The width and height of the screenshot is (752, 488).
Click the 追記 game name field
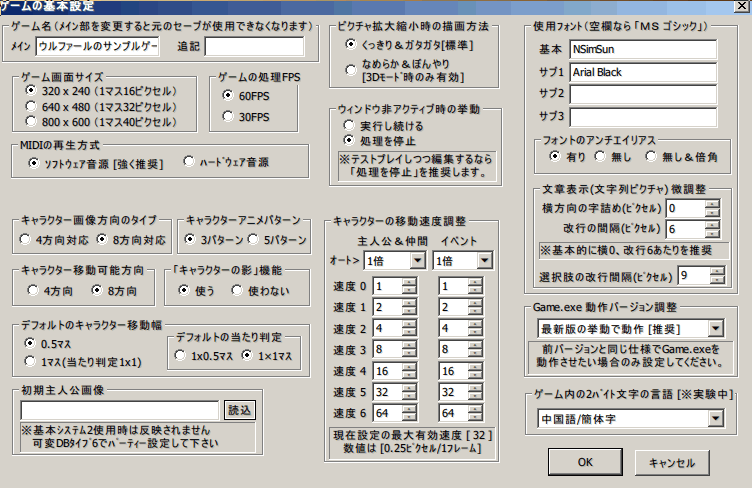coord(255,46)
